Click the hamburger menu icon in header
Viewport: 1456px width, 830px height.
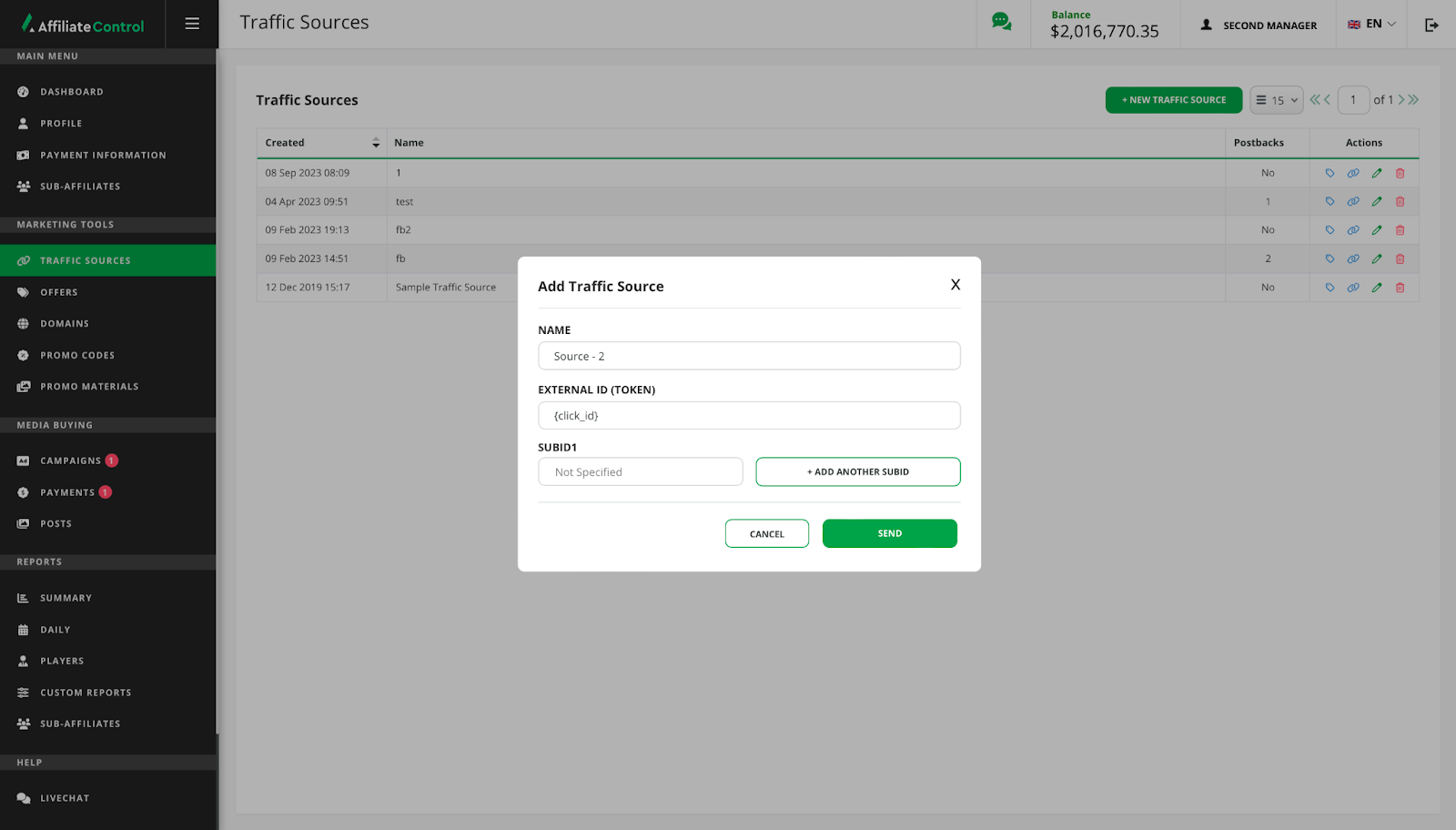192,24
